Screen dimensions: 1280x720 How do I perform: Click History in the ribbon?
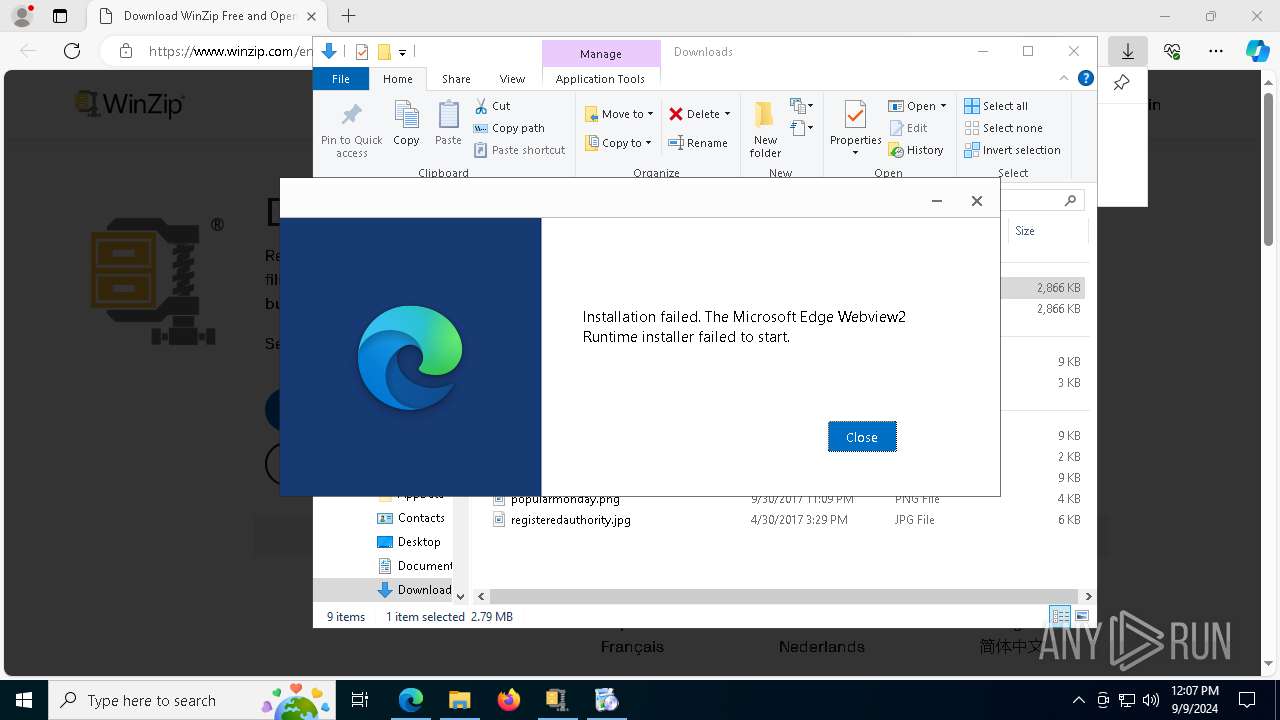[916, 150]
